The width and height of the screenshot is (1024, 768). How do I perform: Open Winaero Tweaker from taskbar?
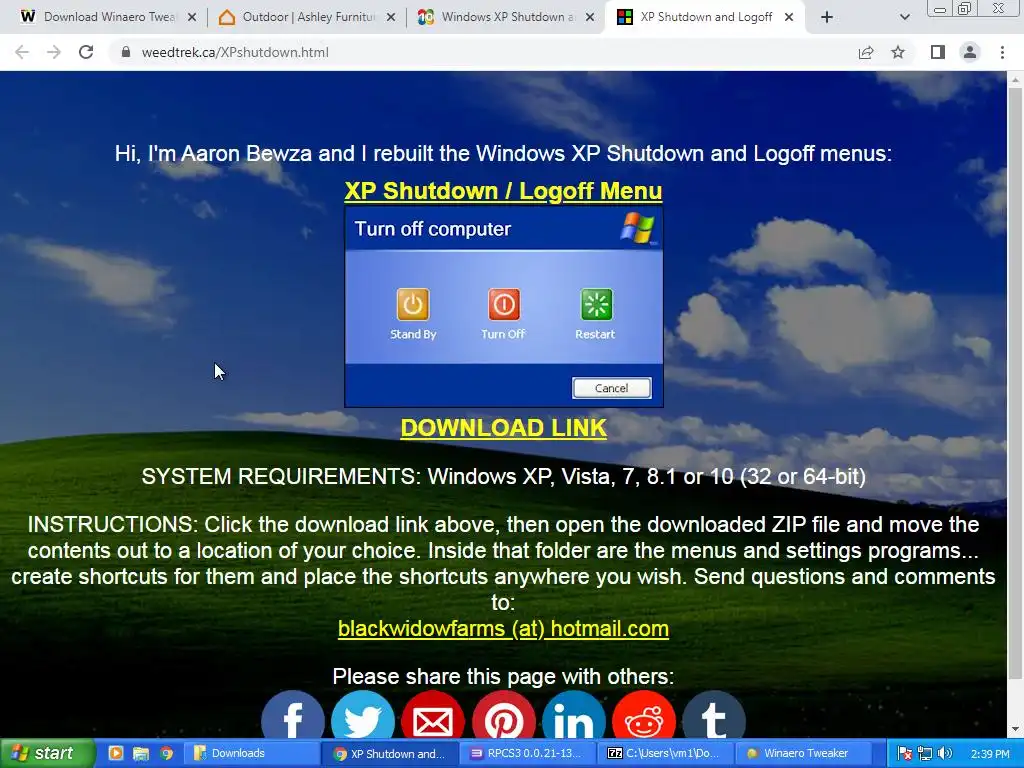pos(805,754)
